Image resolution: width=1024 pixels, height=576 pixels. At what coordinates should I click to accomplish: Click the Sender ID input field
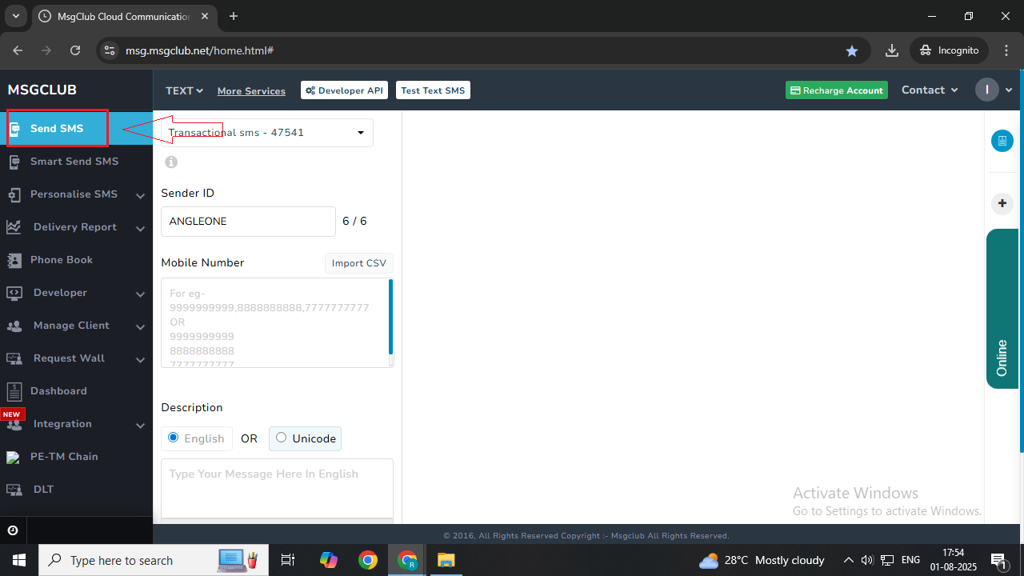pyautogui.click(x=248, y=221)
